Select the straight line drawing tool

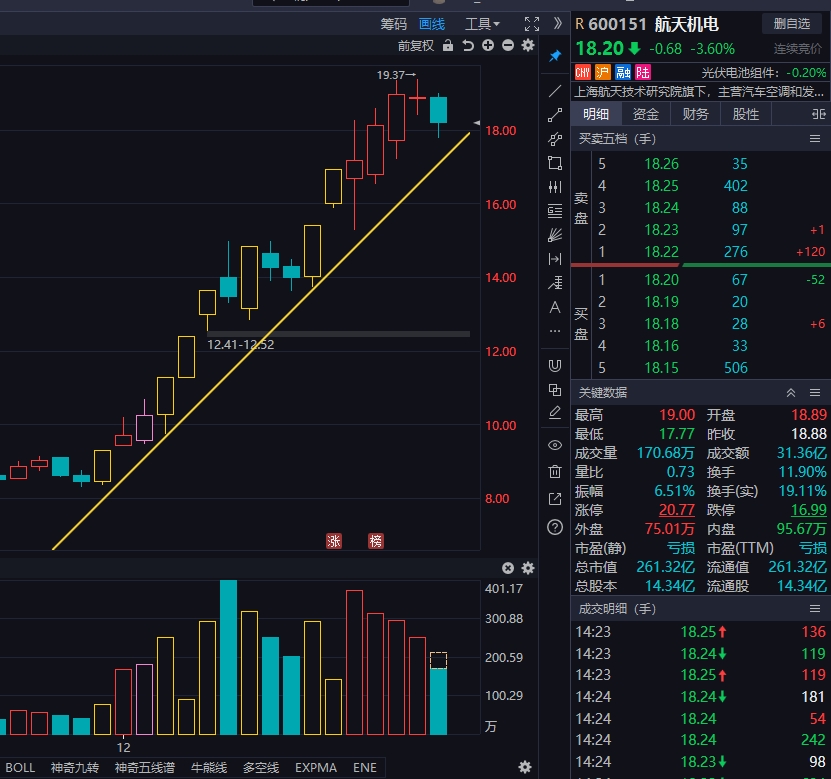click(555, 91)
